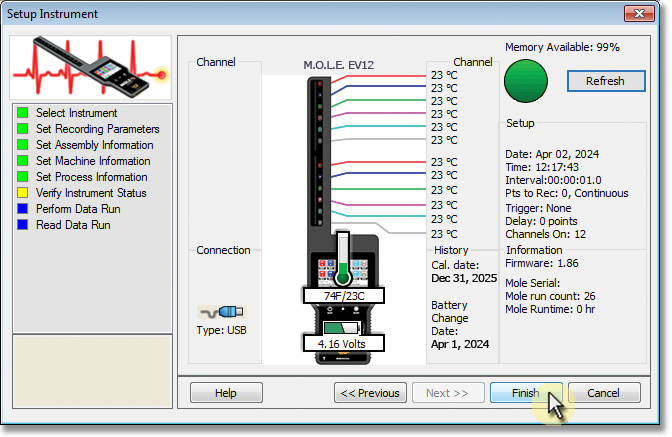
Task: Click the M.O.L.E. heartbeat logo image
Action: (90, 67)
